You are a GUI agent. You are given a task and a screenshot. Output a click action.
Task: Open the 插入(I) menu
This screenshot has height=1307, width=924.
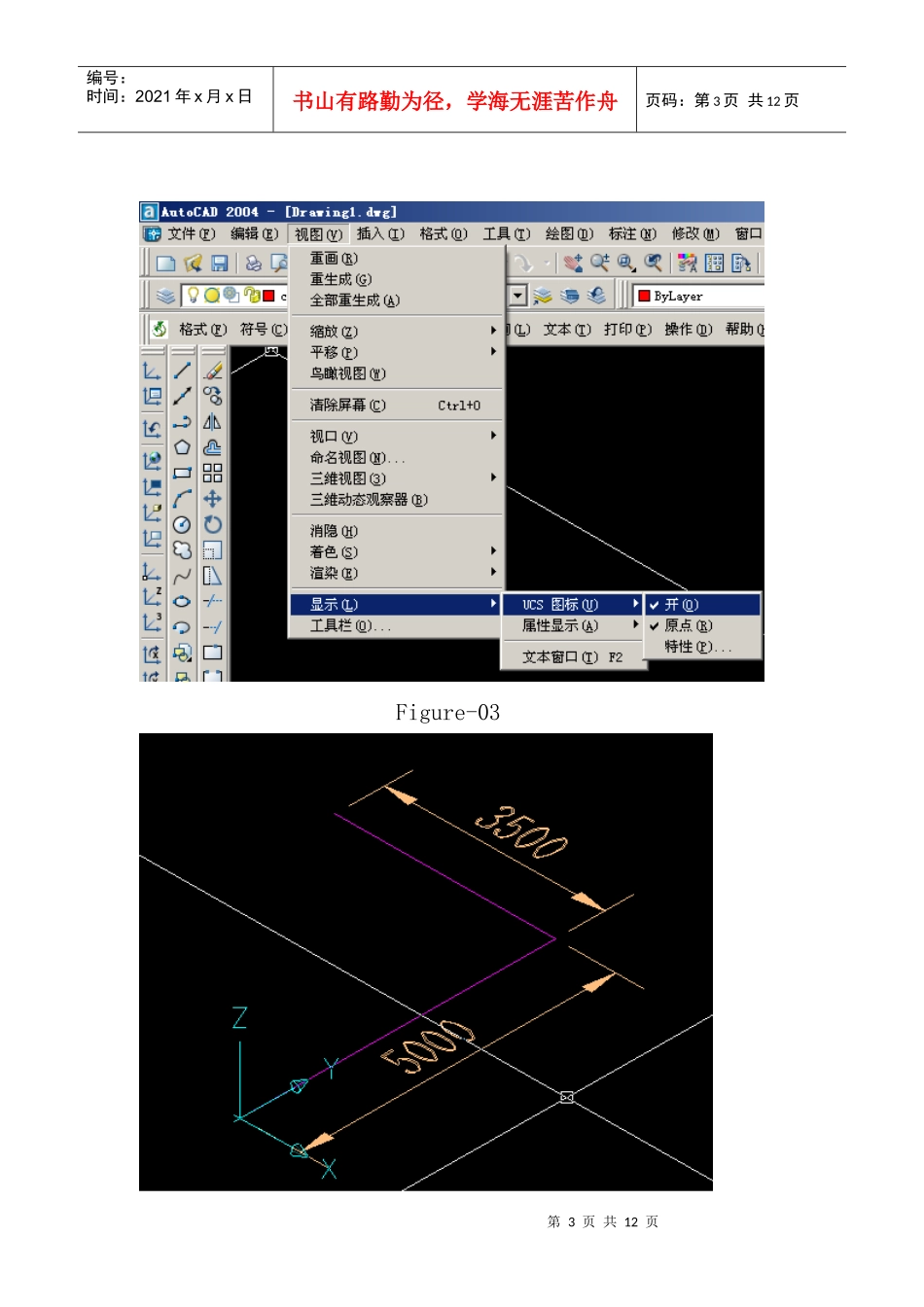tap(380, 233)
